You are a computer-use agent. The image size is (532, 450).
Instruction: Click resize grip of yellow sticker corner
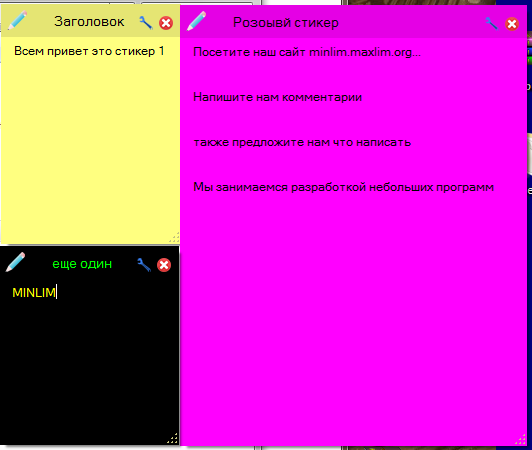click(x=174, y=238)
